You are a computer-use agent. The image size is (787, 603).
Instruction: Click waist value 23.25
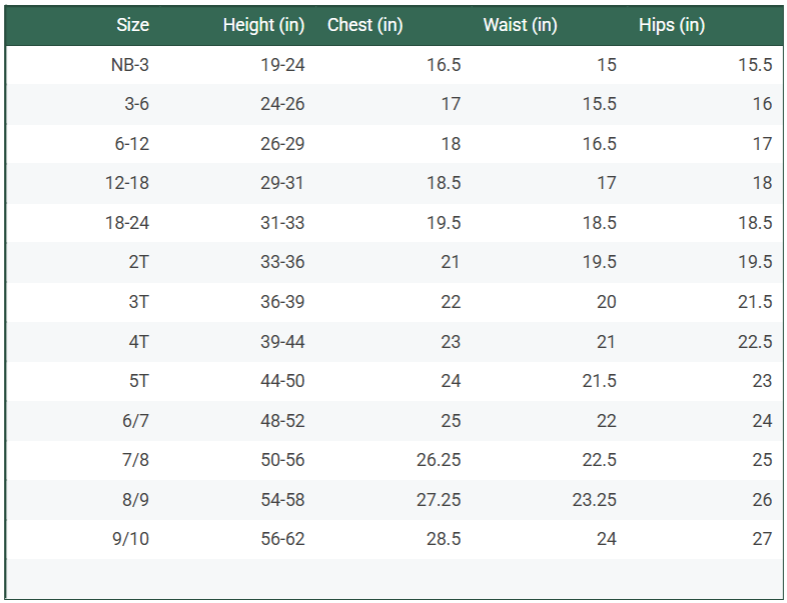click(594, 500)
